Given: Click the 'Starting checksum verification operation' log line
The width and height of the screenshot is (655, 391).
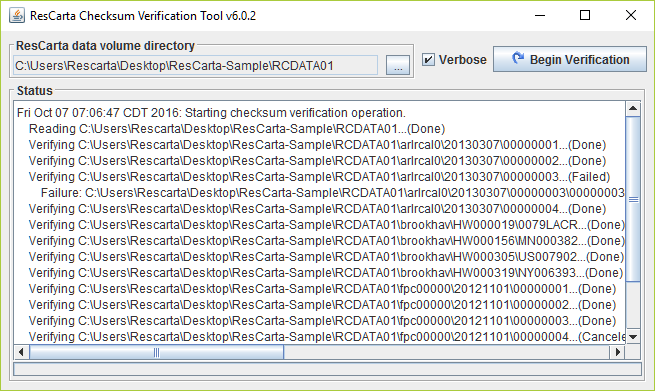Looking at the screenshot, I should pyautogui.click(x=211, y=113).
